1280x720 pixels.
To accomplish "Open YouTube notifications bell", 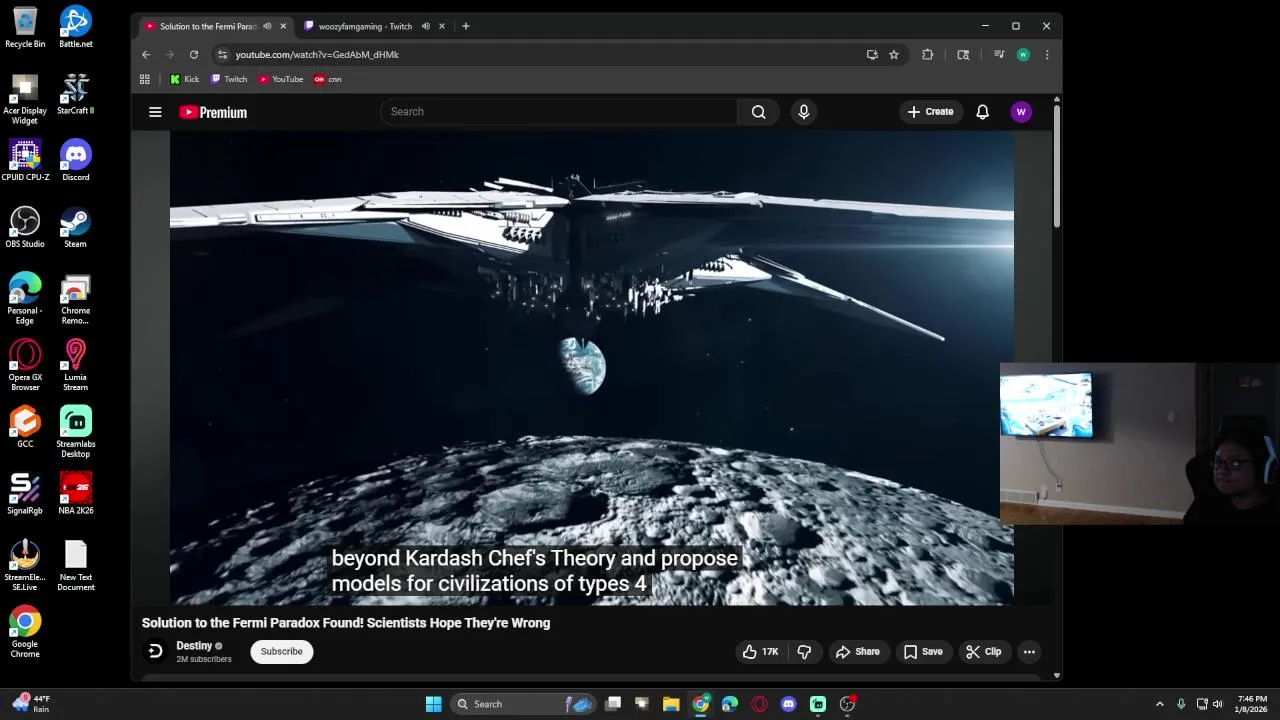I will click(982, 112).
